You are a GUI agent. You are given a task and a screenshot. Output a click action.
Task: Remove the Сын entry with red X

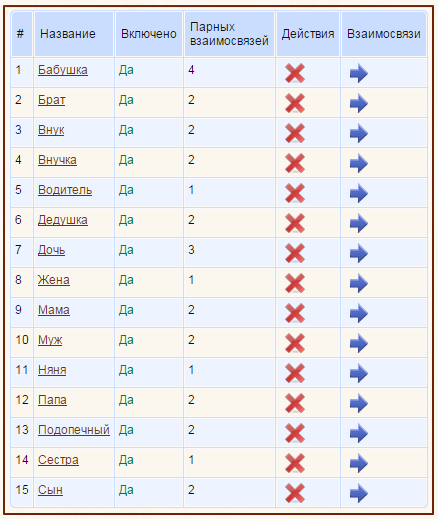(295, 493)
